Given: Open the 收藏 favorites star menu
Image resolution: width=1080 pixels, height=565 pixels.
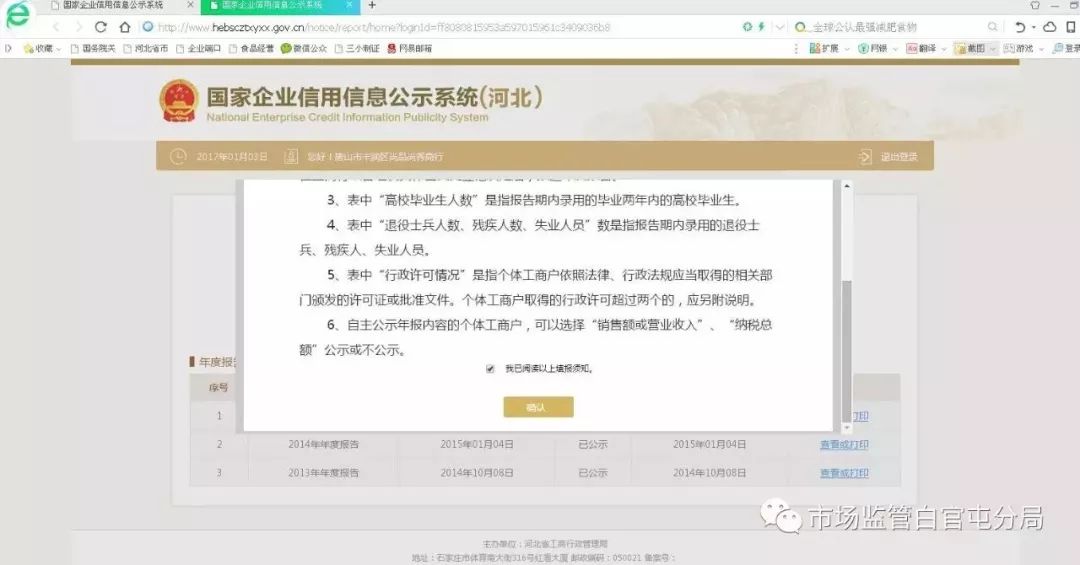Looking at the screenshot, I should (x=38, y=48).
